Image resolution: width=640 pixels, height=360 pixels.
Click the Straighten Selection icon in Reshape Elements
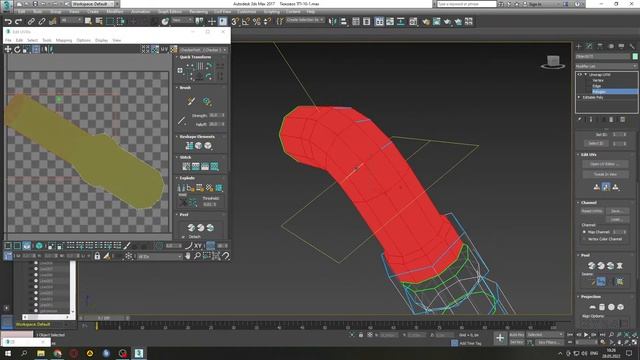[189, 146]
